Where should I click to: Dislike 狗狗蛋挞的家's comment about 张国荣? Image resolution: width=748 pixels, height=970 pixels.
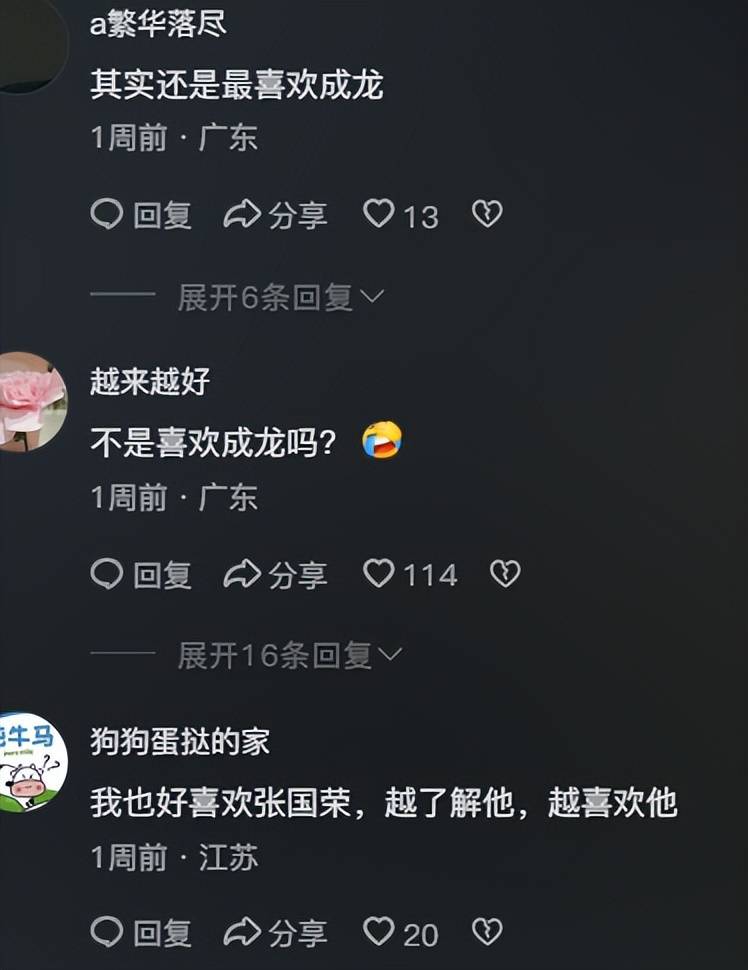[487, 932]
